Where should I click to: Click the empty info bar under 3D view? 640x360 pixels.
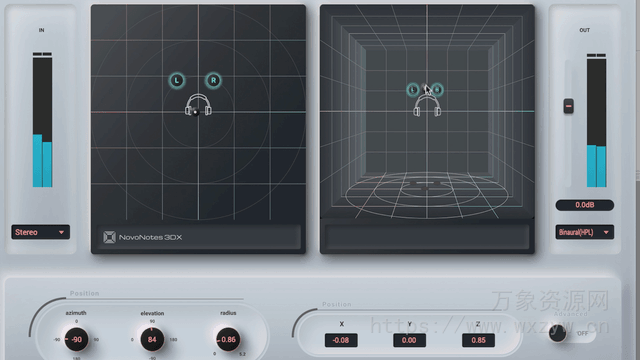coord(427,236)
